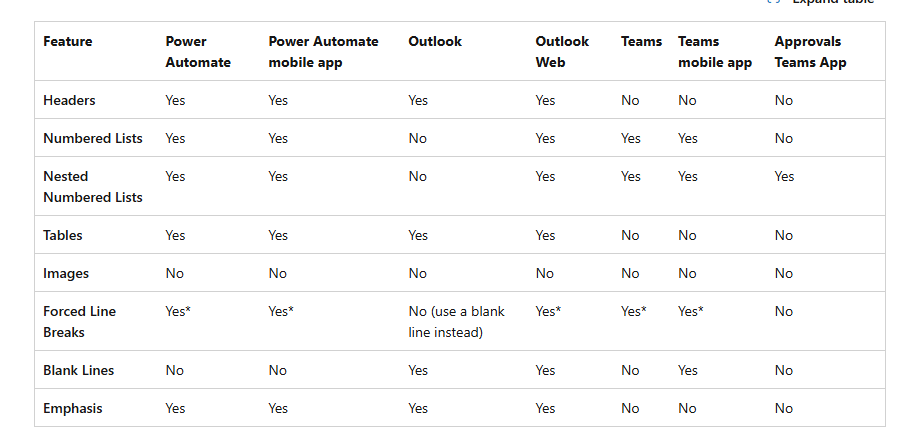901x445 pixels.
Task: Click the Expand table button text
Action: click(x=833, y=2)
